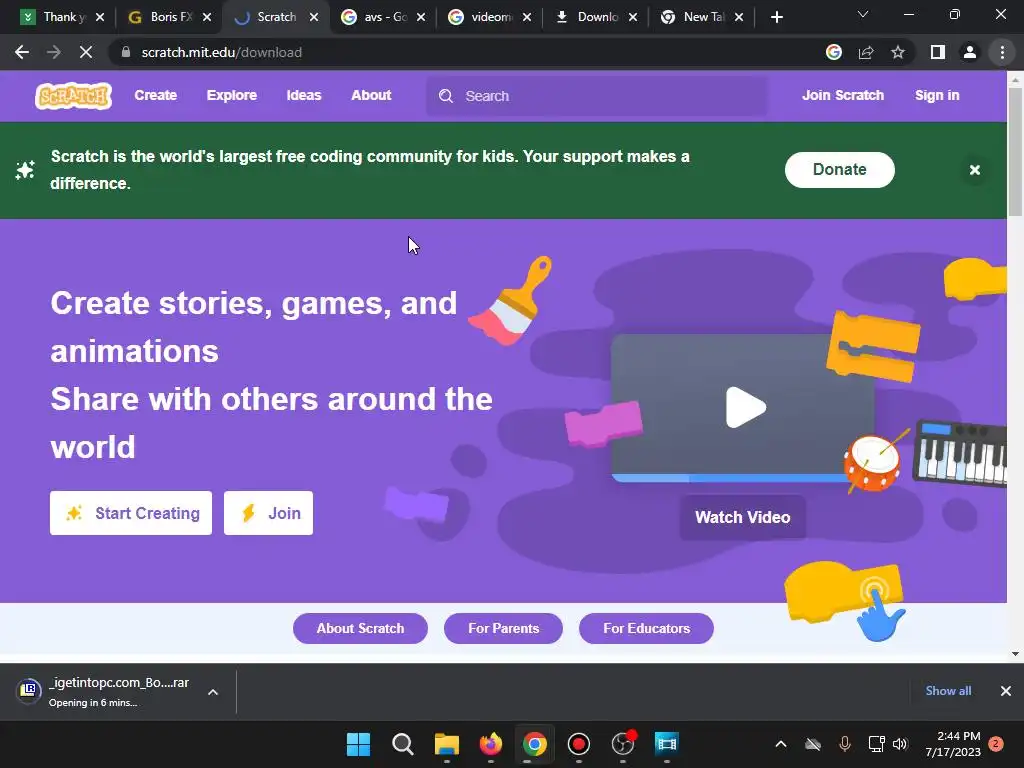The height and width of the screenshot is (768, 1024).
Task: Bookmark this page with the star icon
Action: click(x=898, y=52)
